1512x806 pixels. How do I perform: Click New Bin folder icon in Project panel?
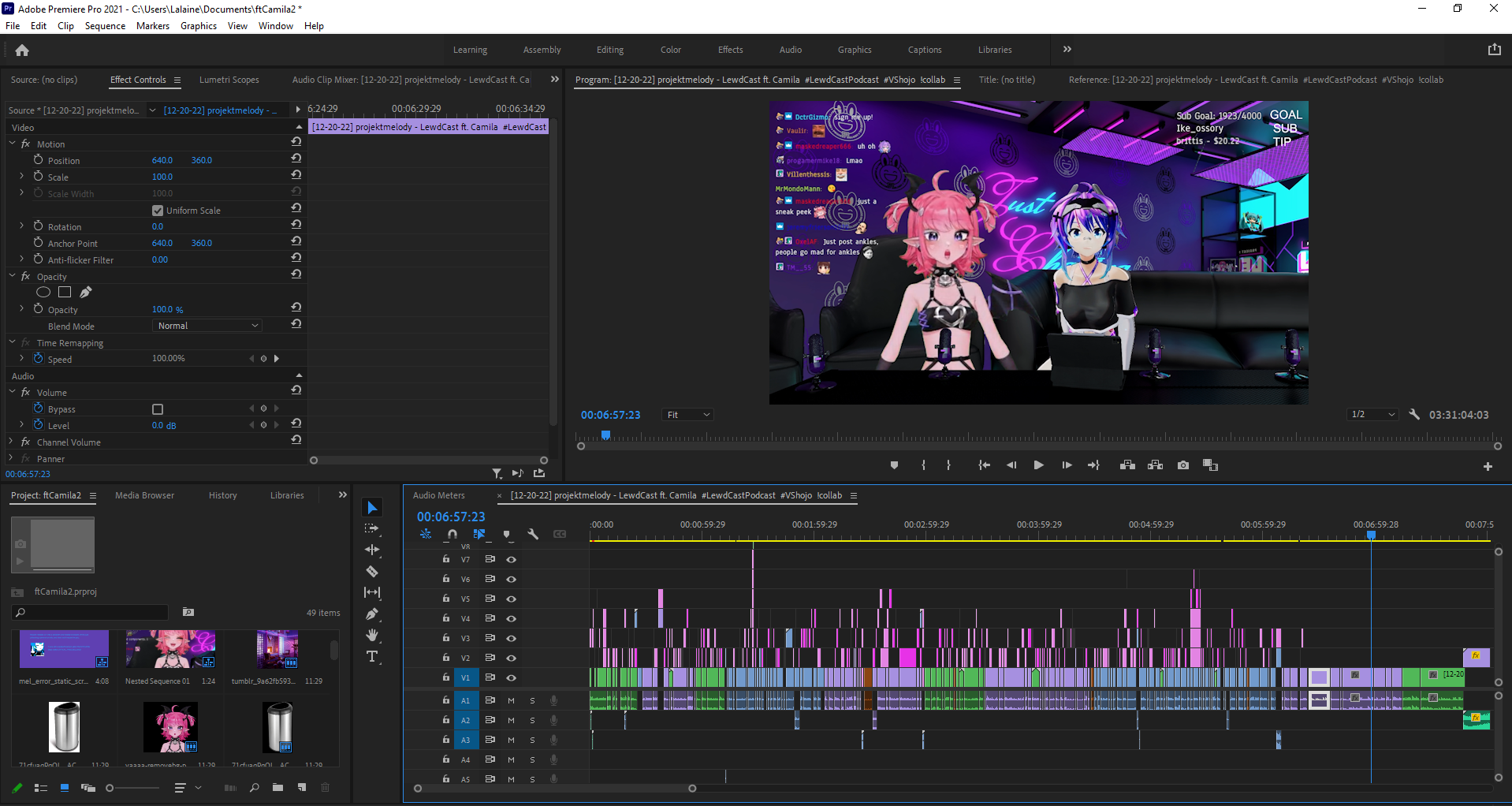tap(277, 787)
